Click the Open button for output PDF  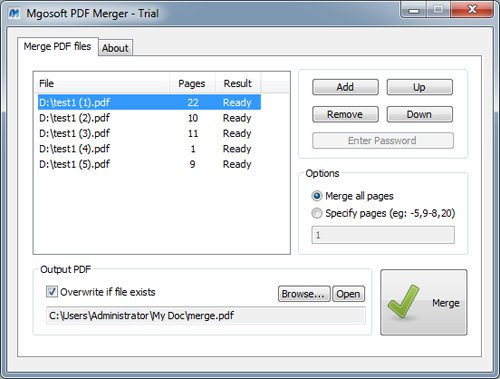tap(348, 294)
